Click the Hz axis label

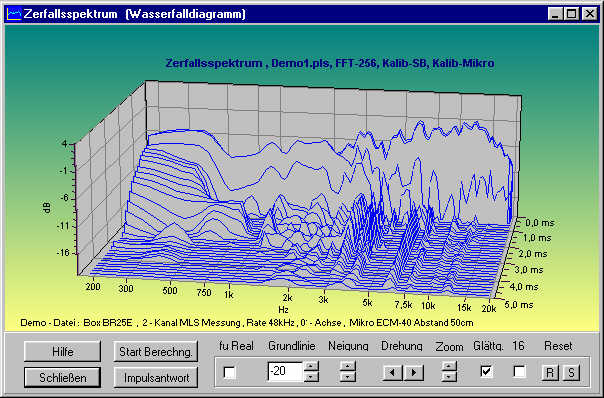[284, 309]
